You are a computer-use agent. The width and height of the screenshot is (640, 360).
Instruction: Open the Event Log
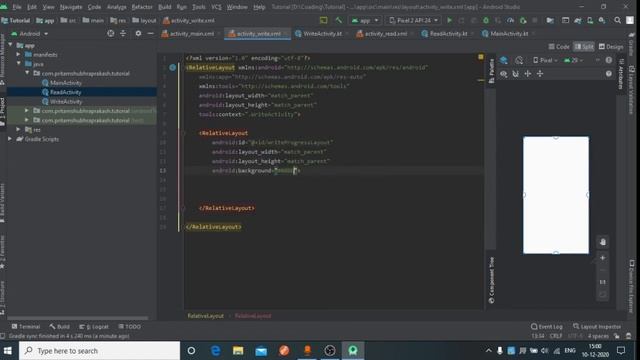point(547,327)
